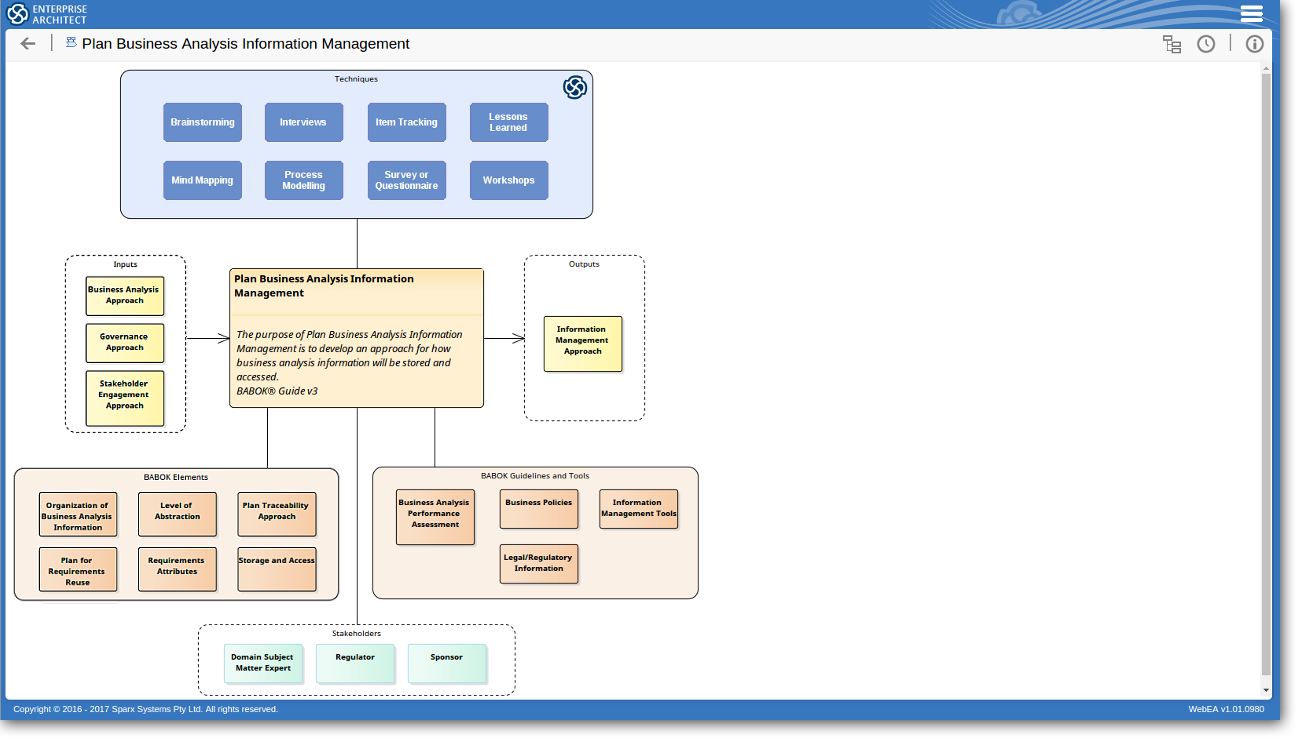Click the diagram icon beside page title
Image resolution: width=1310 pixels, height=750 pixels.
click(71, 42)
